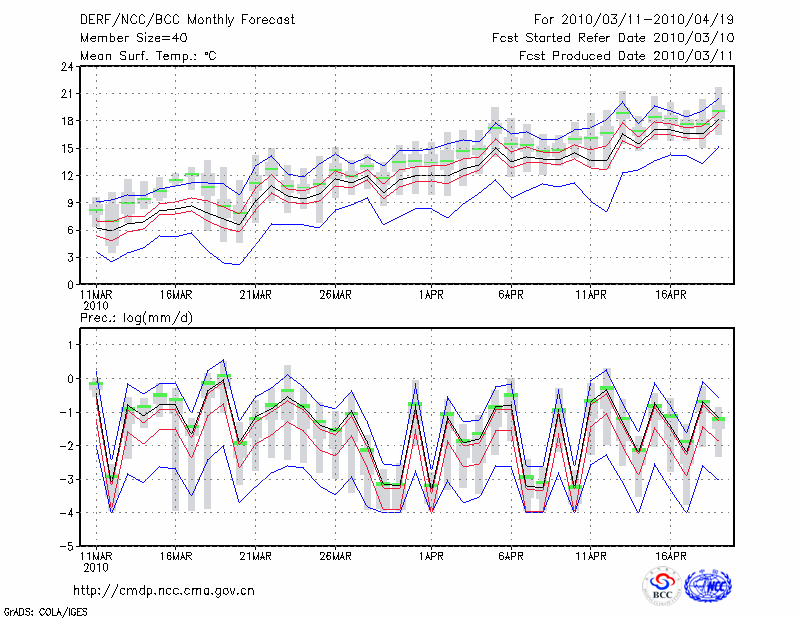Click the BCC logo icon
Image resolution: width=800 pixels, height=618 pixels.
pyautogui.click(x=662, y=586)
